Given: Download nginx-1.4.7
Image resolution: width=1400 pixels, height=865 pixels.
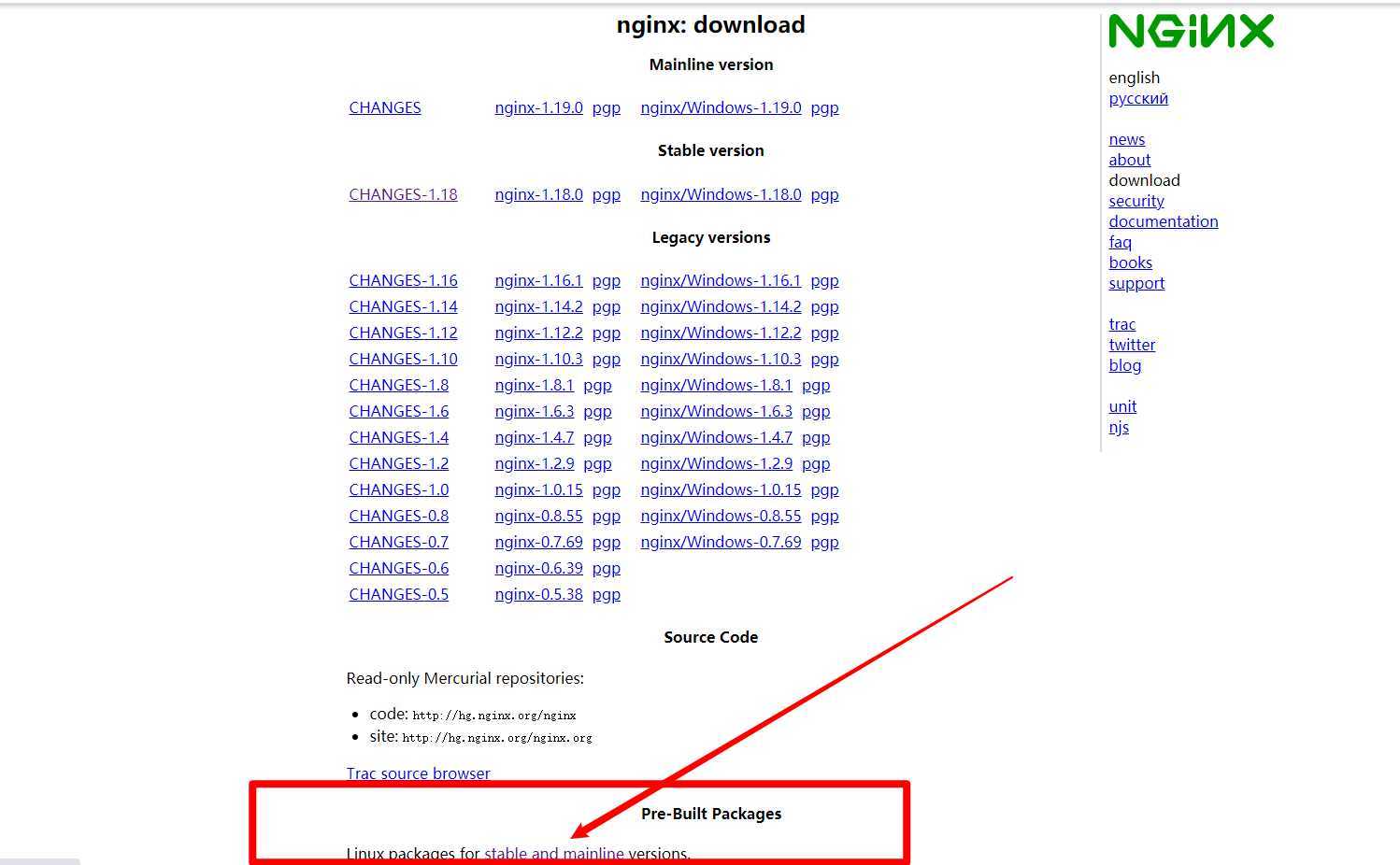Looking at the screenshot, I should click(534, 437).
